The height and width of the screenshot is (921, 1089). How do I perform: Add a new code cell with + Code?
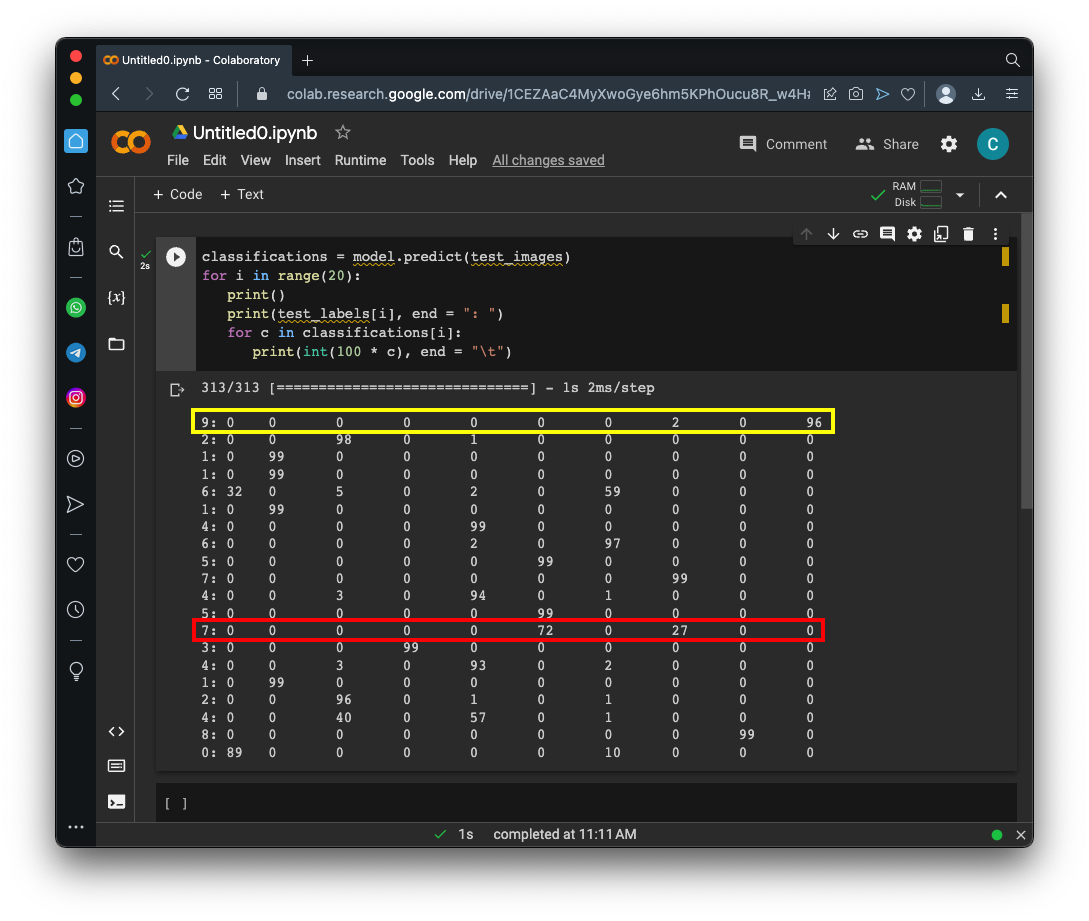point(178,194)
